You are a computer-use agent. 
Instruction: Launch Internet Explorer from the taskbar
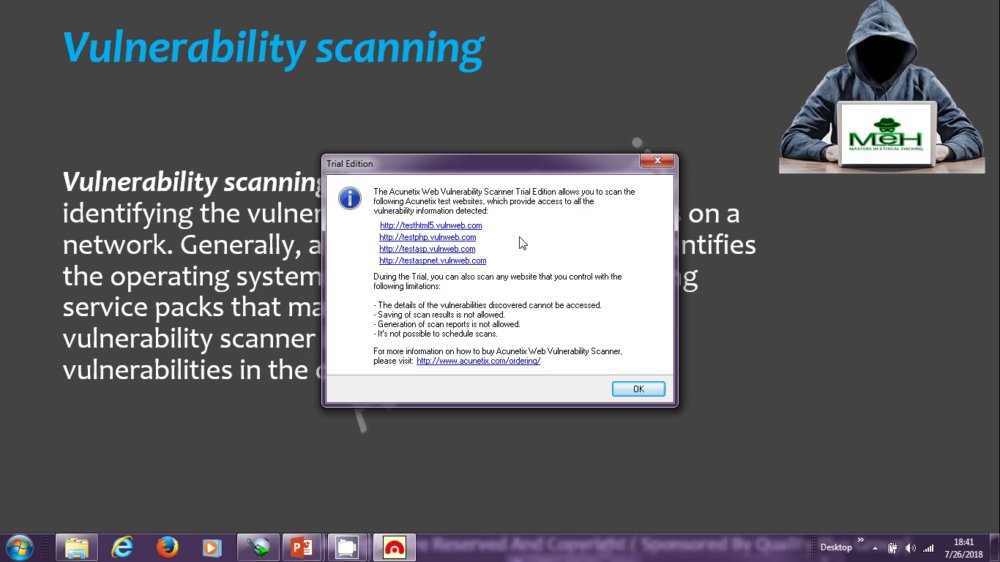pos(122,547)
